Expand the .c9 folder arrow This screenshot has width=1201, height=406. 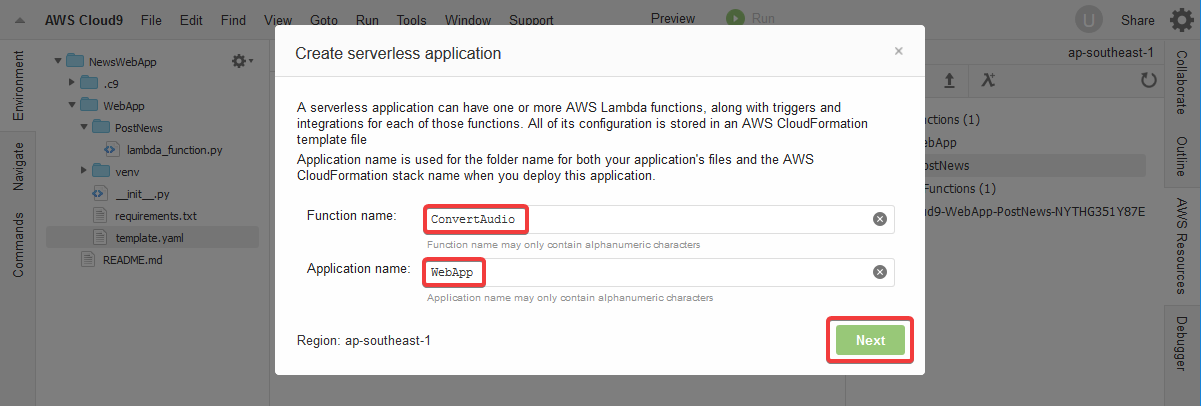click(x=71, y=83)
